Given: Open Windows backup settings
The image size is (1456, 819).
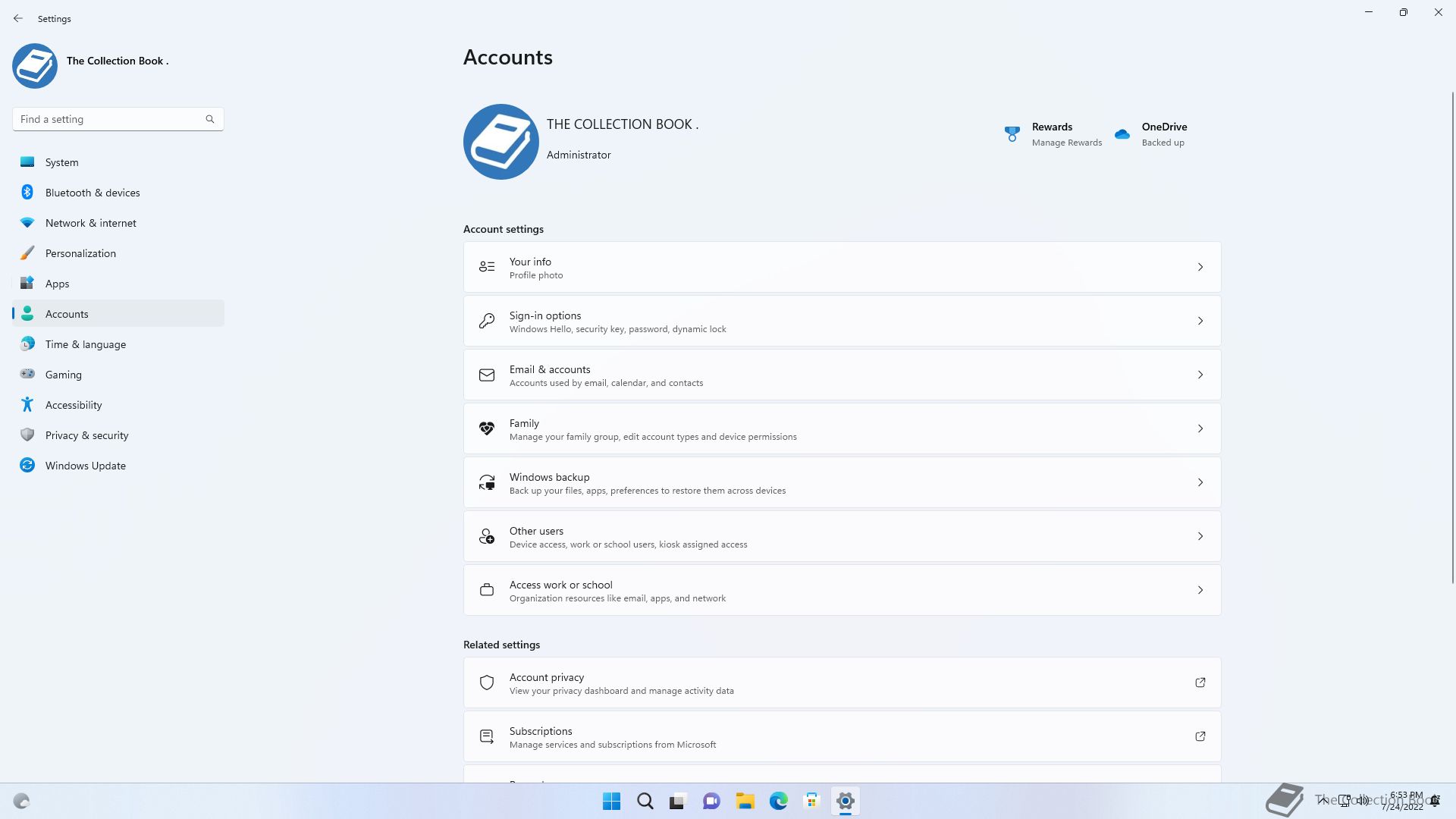Looking at the screenshot, I should pyautogui.click(x=843, y=482).
